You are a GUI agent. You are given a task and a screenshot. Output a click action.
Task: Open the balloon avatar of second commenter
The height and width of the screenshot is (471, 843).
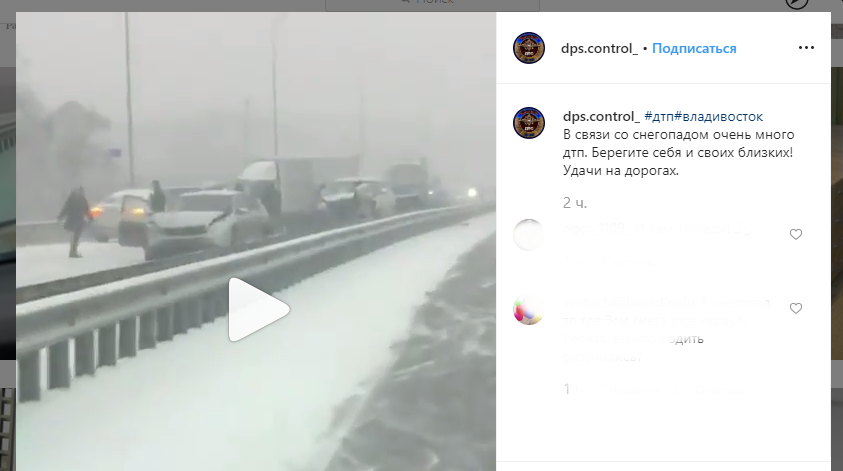click(528, 310)
